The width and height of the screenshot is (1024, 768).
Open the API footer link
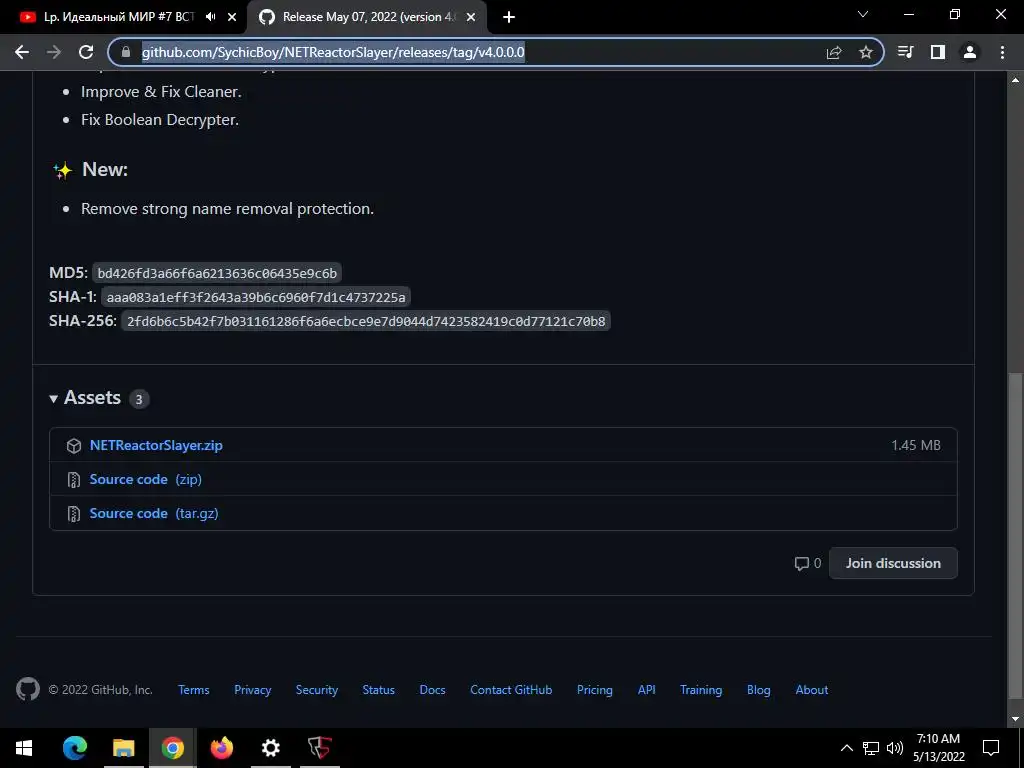(647, 690)
